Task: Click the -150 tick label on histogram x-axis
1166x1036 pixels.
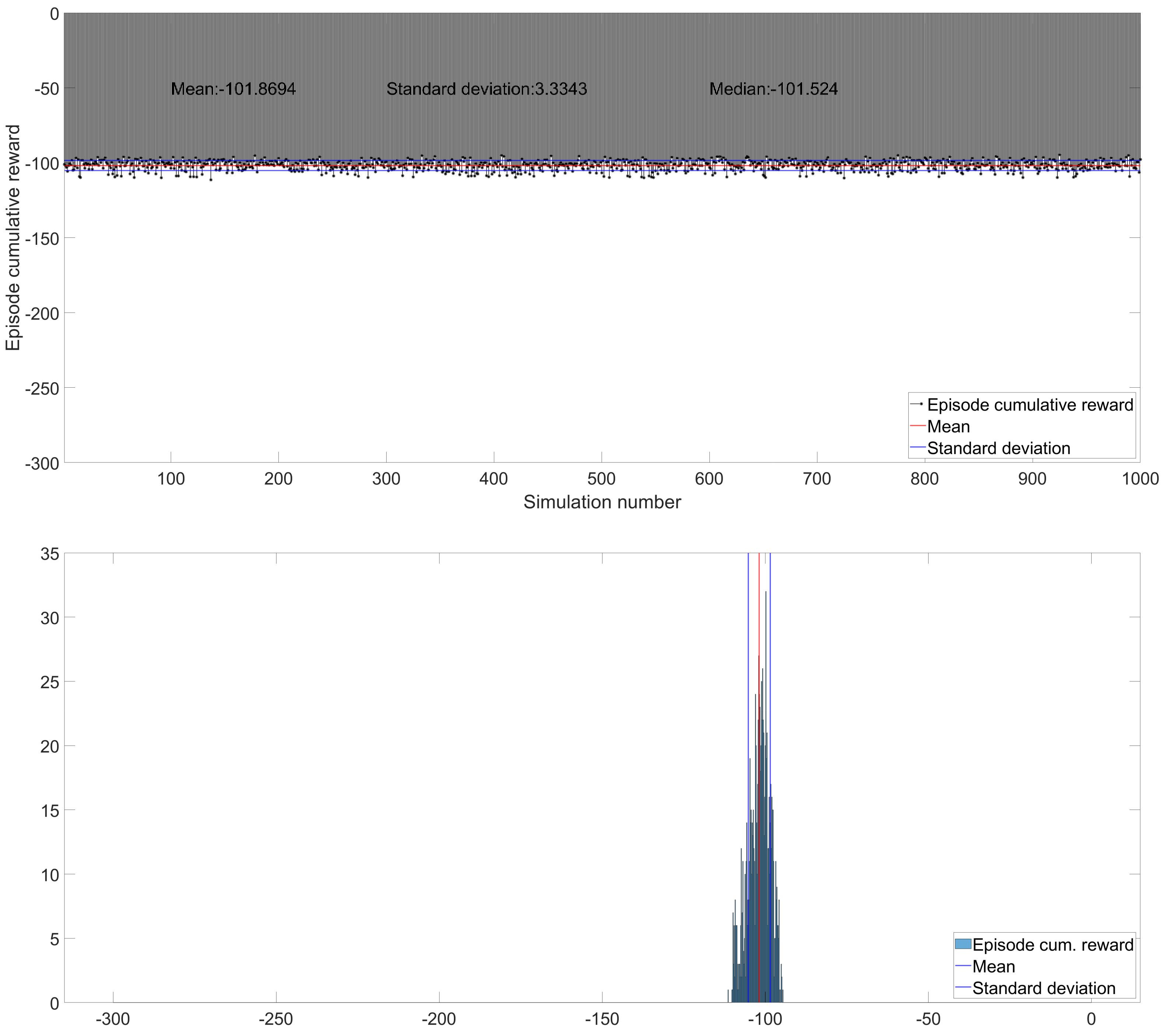Action: (602, 1019)
